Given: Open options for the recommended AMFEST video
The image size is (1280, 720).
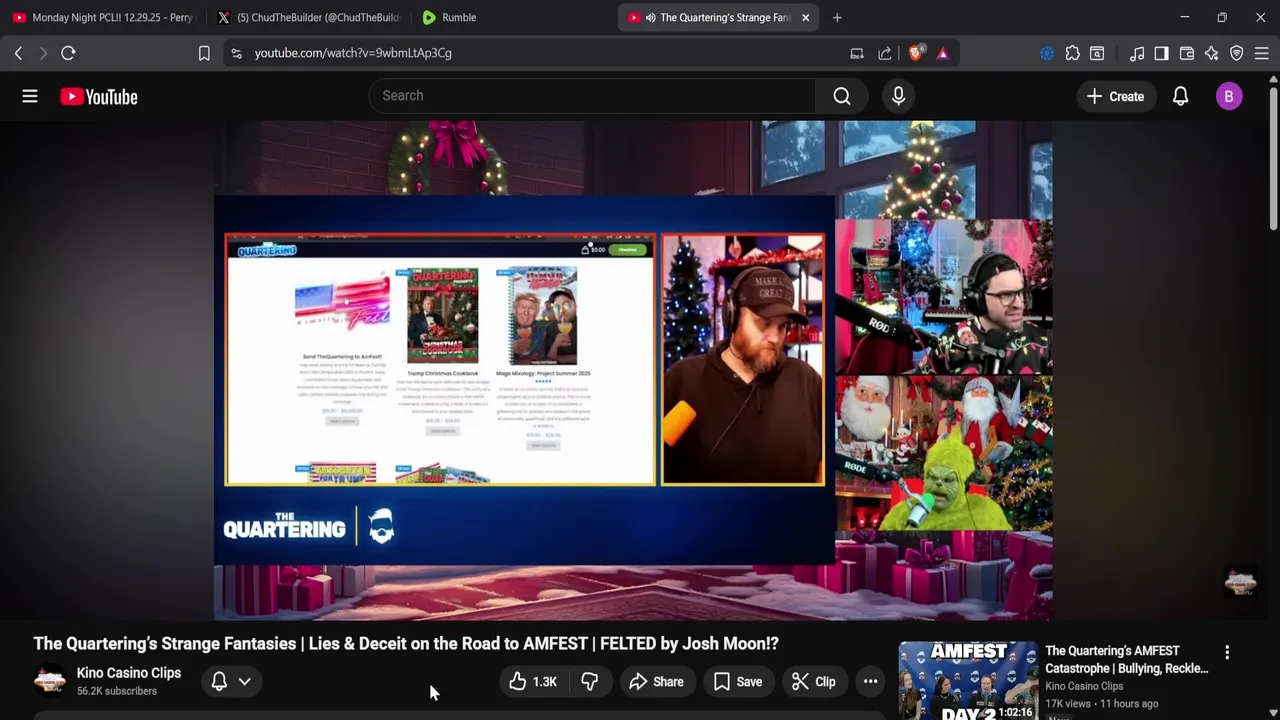Looking at the screenshot, I should click(x=1227, y=653).
